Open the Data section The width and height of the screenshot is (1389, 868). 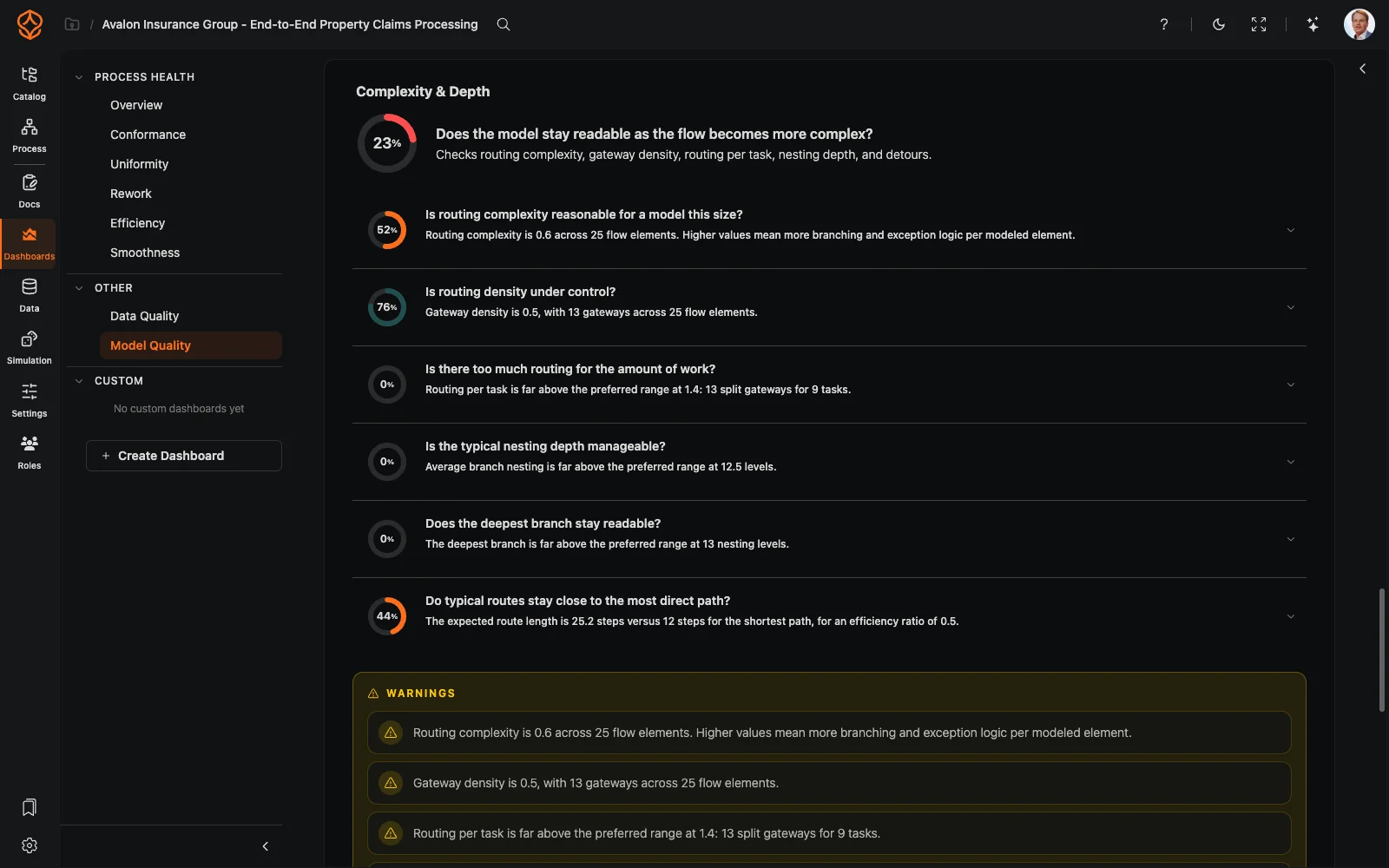click(30, 296)
